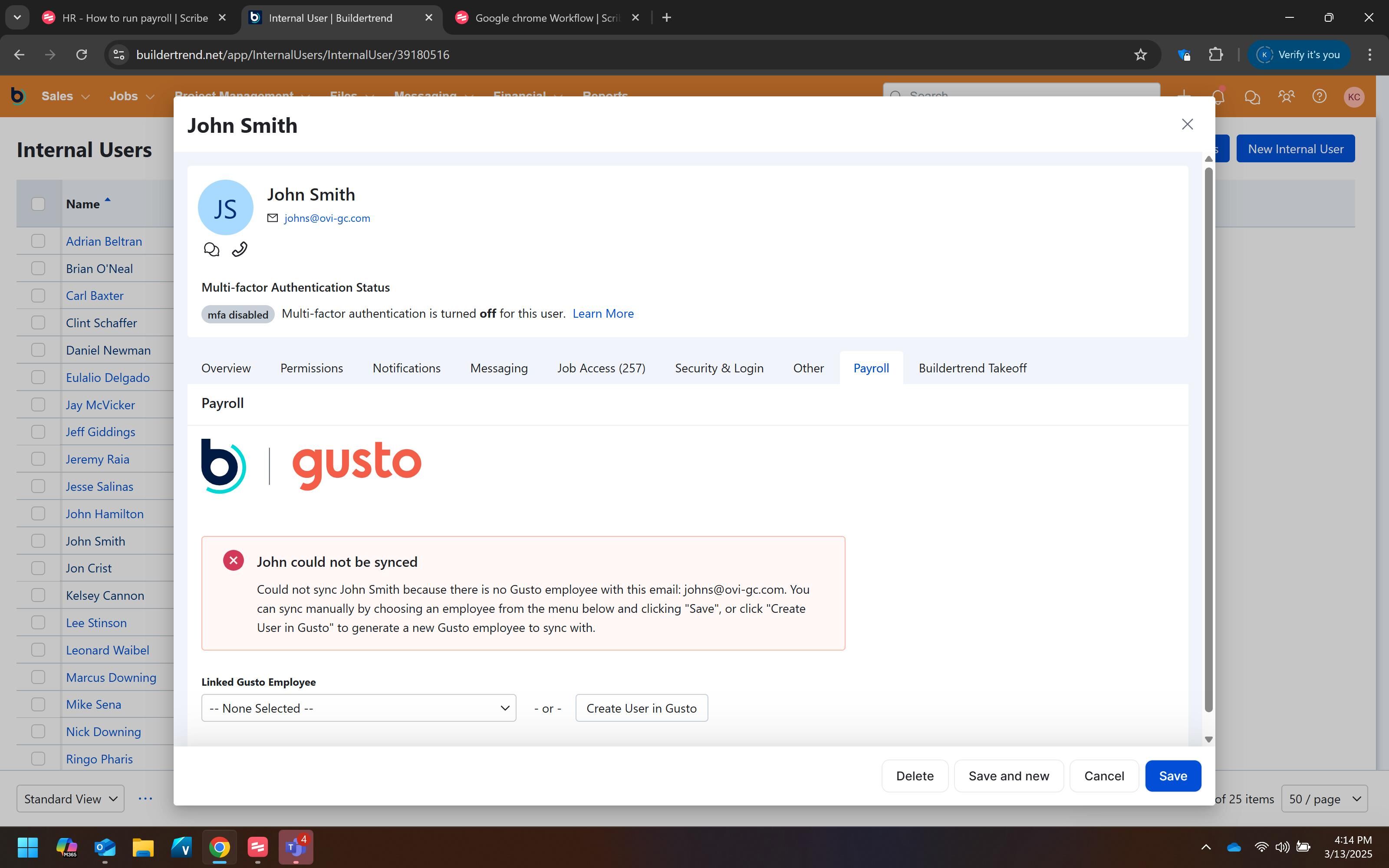1389x868 pixels.
Task: Open File Explorer from the taskbar
Action: [143, 847]
